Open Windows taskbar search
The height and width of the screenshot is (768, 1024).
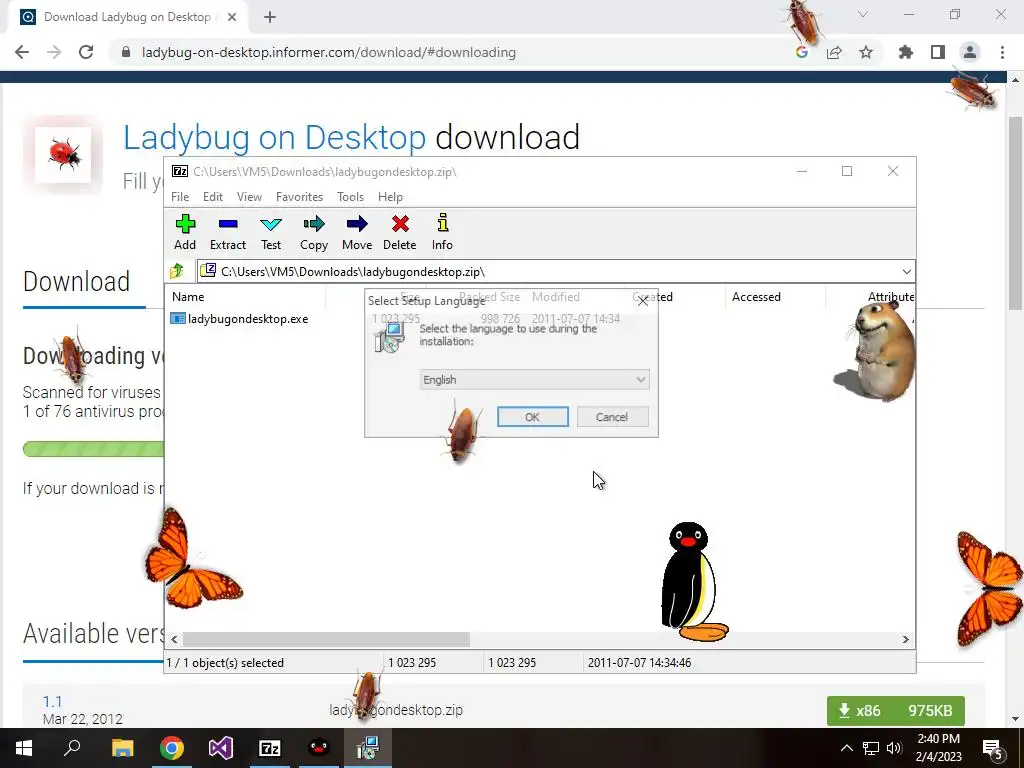click(72, 748)
